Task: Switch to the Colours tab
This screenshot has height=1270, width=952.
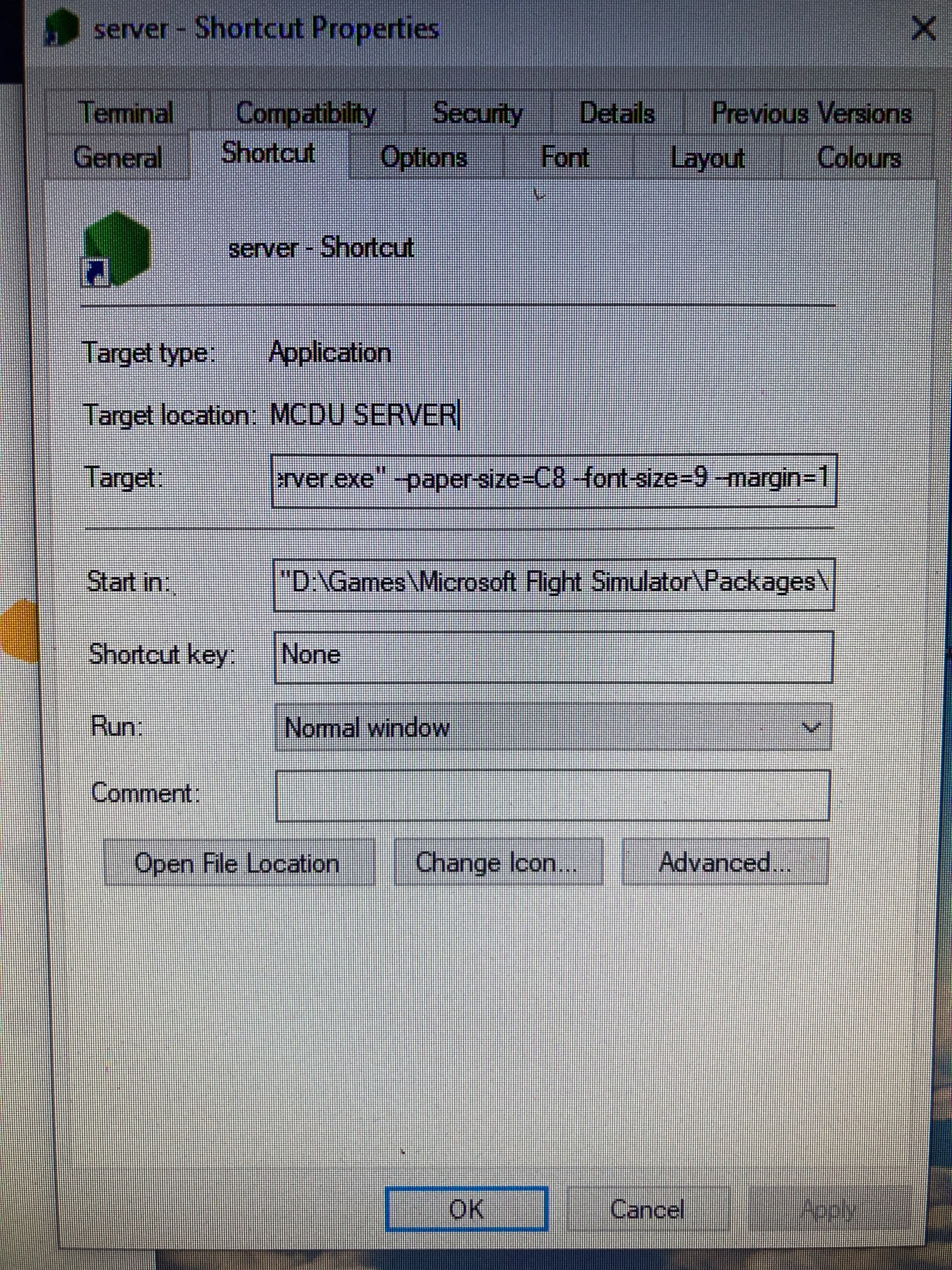Action: pos(858,157)
